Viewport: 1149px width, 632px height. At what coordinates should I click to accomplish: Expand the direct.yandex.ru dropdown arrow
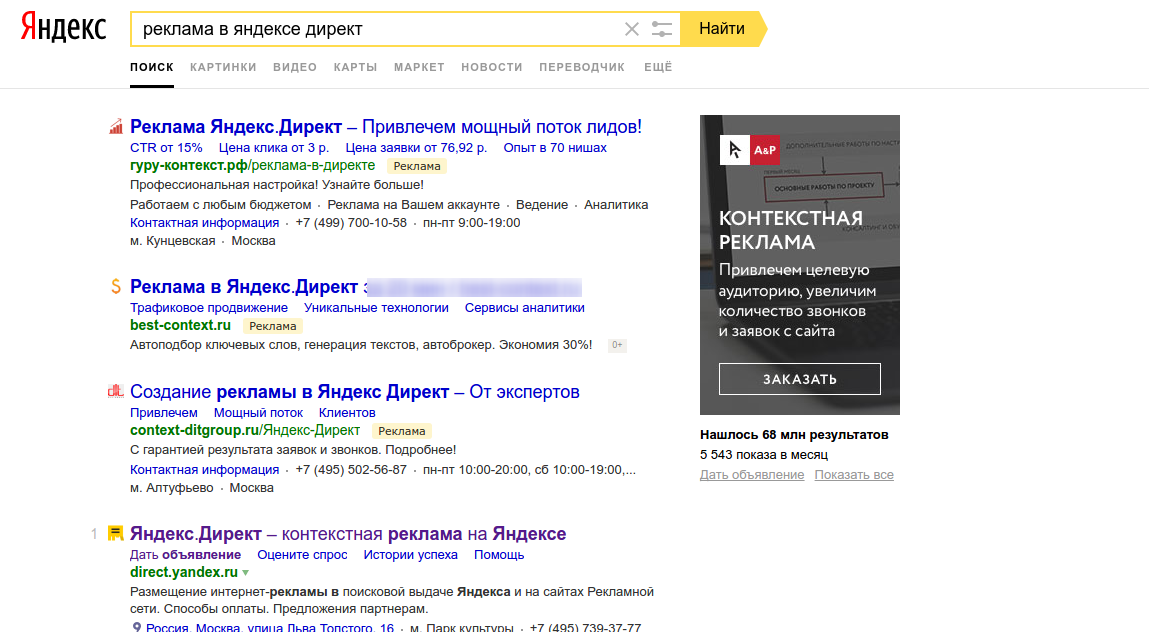click(245, 573)
